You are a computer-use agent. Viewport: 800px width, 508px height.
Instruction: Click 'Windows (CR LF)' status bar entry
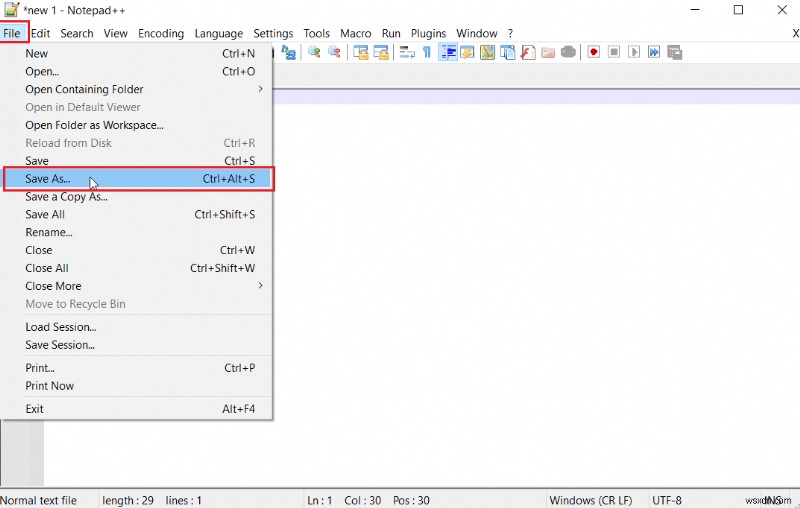[591, 500]
